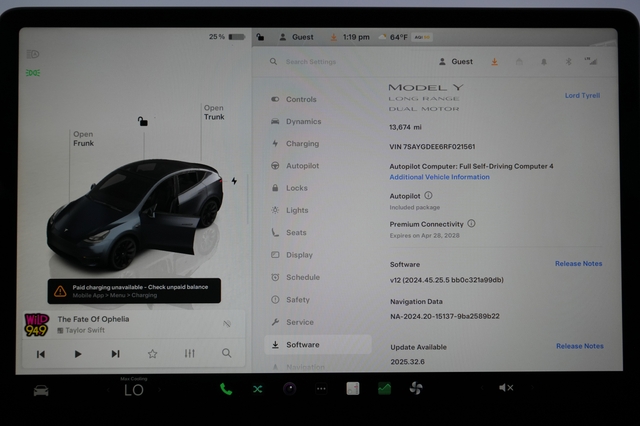Image resolution: width=640 pixels, height=426 pixels.
Task: Open Trunk from the car view
Action: point(214,112)
